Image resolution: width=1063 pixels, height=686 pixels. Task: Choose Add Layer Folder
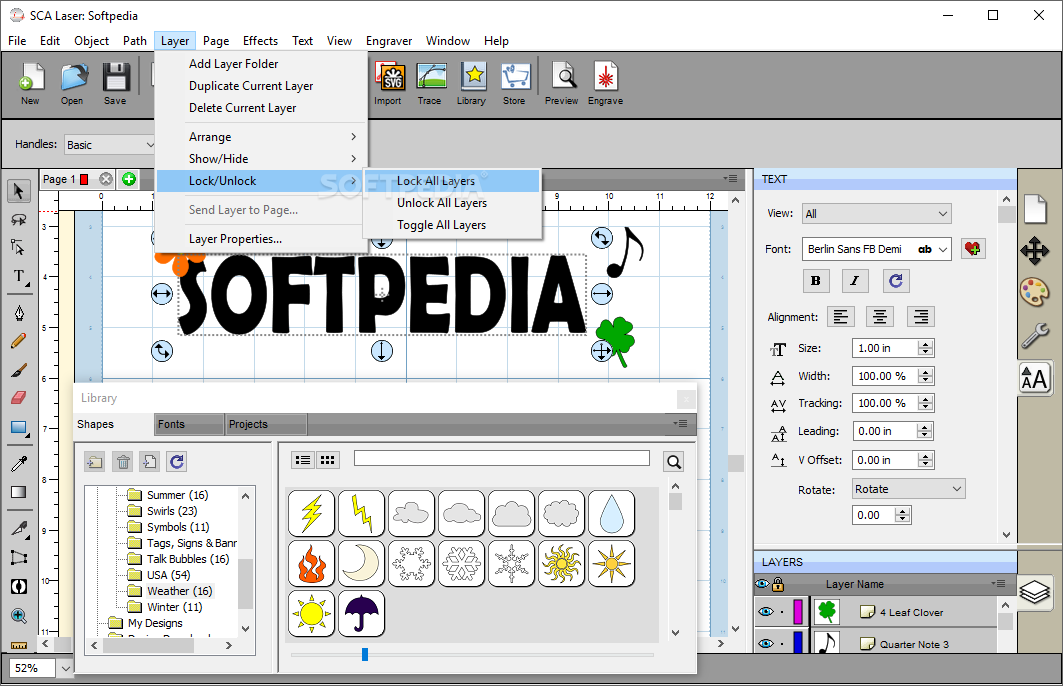262,64
